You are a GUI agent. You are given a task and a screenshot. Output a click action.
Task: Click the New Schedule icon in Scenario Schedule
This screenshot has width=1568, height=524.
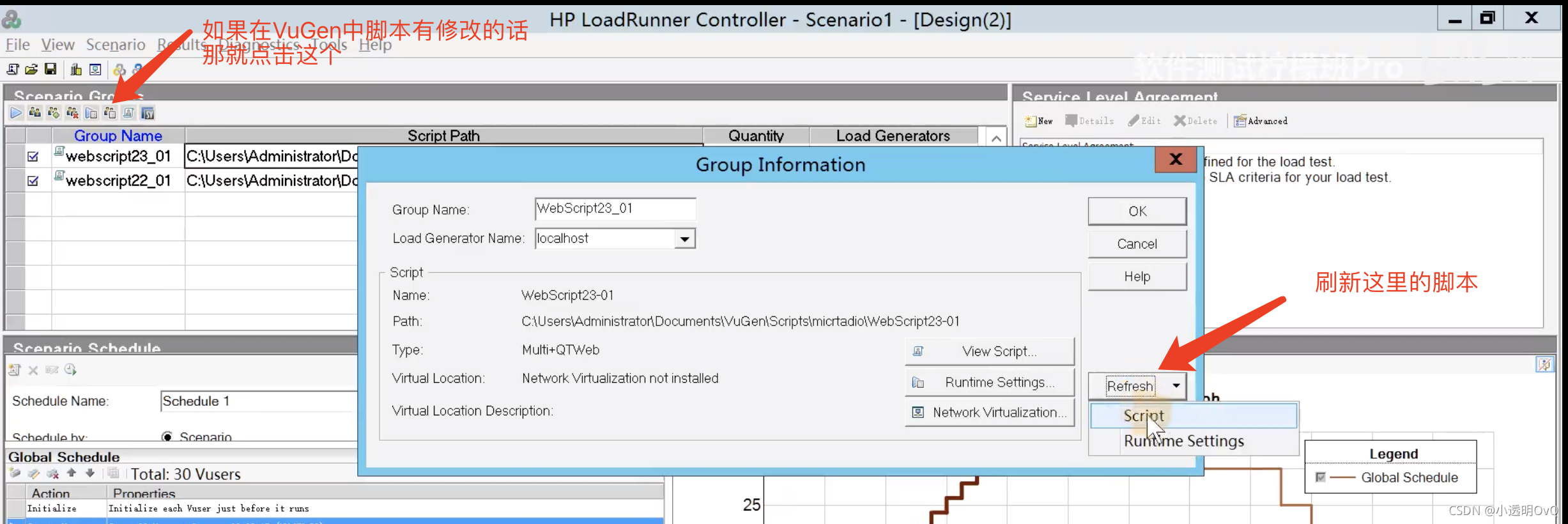(x=14, y=370)
